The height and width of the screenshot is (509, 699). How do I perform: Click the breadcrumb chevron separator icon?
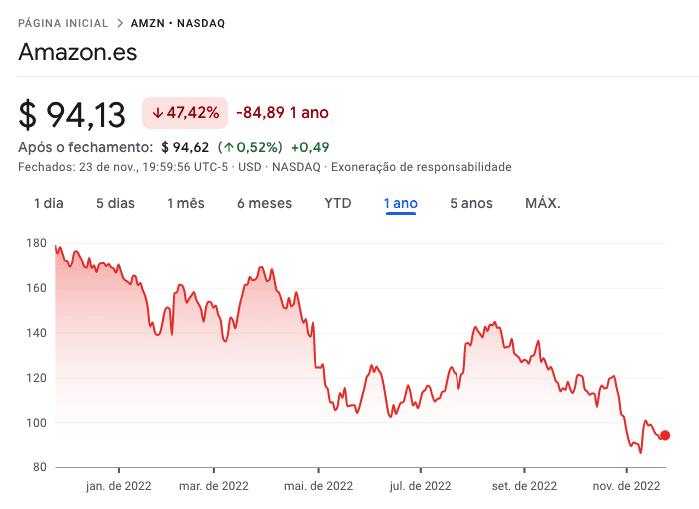(x=120, y=23)
